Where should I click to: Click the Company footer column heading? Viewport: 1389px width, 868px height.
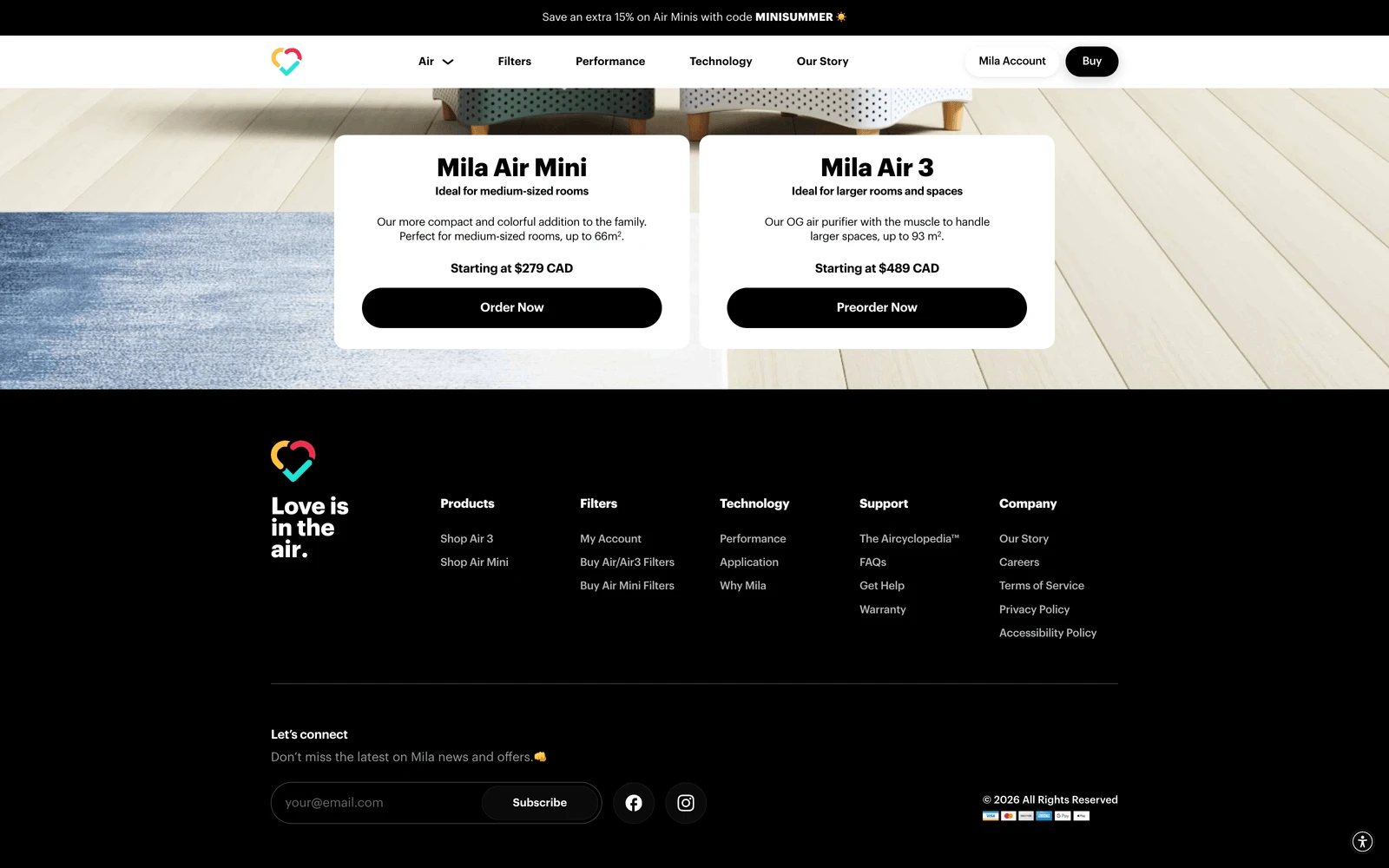[x=1028, y=503]
